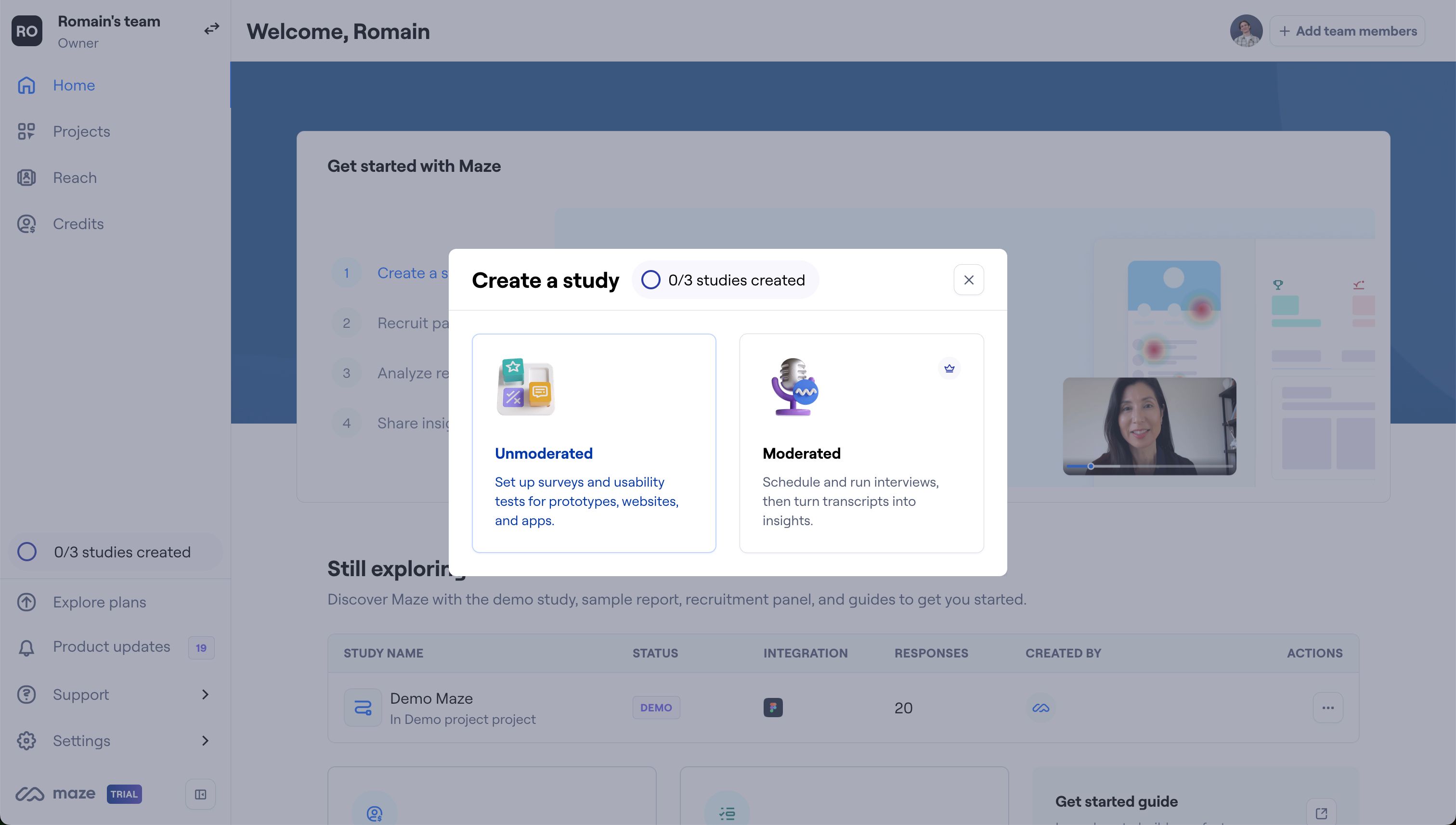1456x825 pixels.
Task: Open the Demo Maze actions ellipsis menu
Action: coord(1328,708)
